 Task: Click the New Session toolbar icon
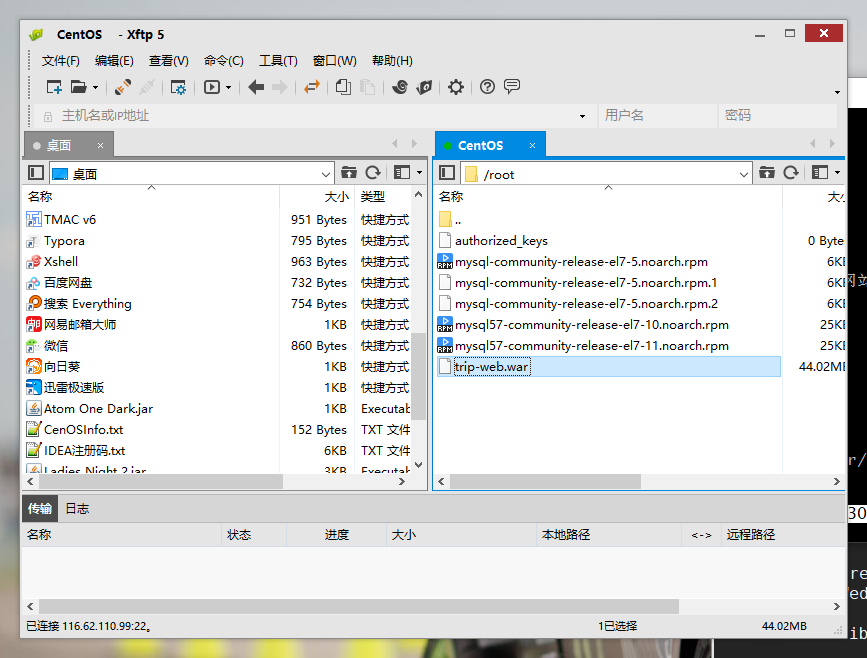pos(54,87)
